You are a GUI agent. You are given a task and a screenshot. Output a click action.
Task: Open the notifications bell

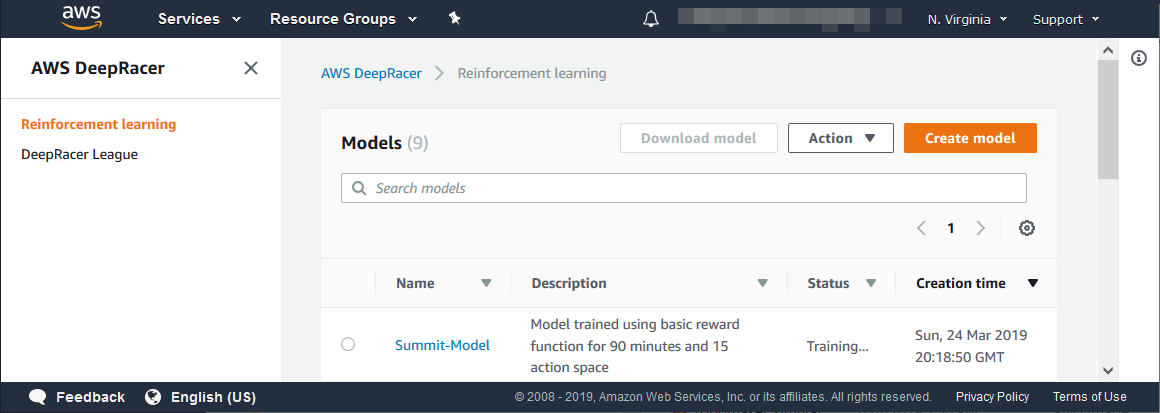pyautogui.click(x=651, y=19)
